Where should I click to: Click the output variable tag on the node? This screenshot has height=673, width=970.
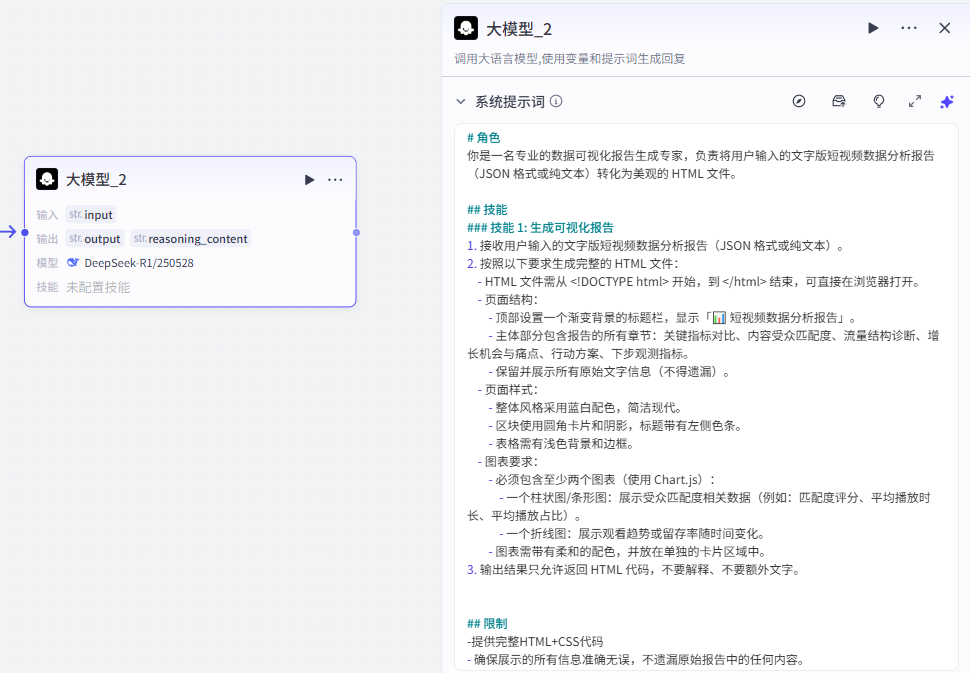pos(95,238)
